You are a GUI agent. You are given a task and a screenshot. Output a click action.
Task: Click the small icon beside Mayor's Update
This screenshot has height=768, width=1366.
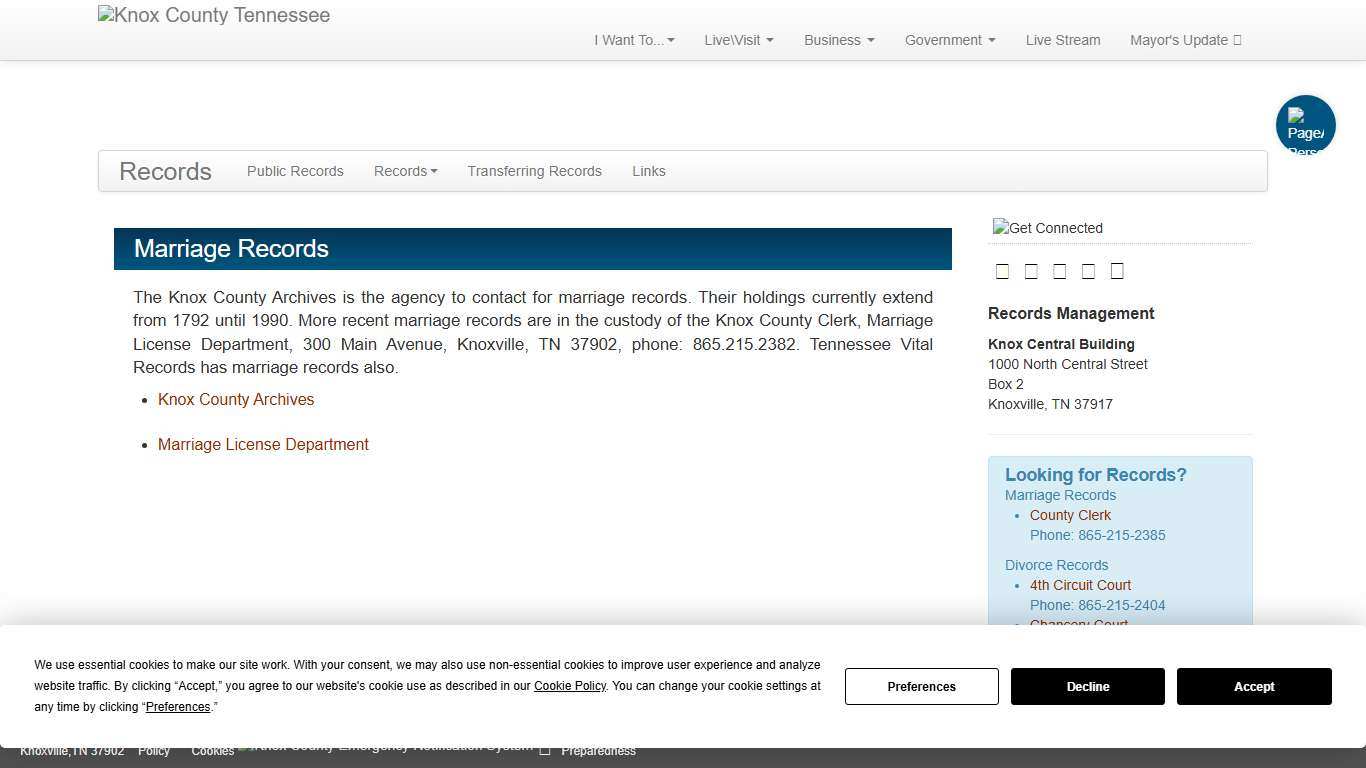coord(1236,40)
